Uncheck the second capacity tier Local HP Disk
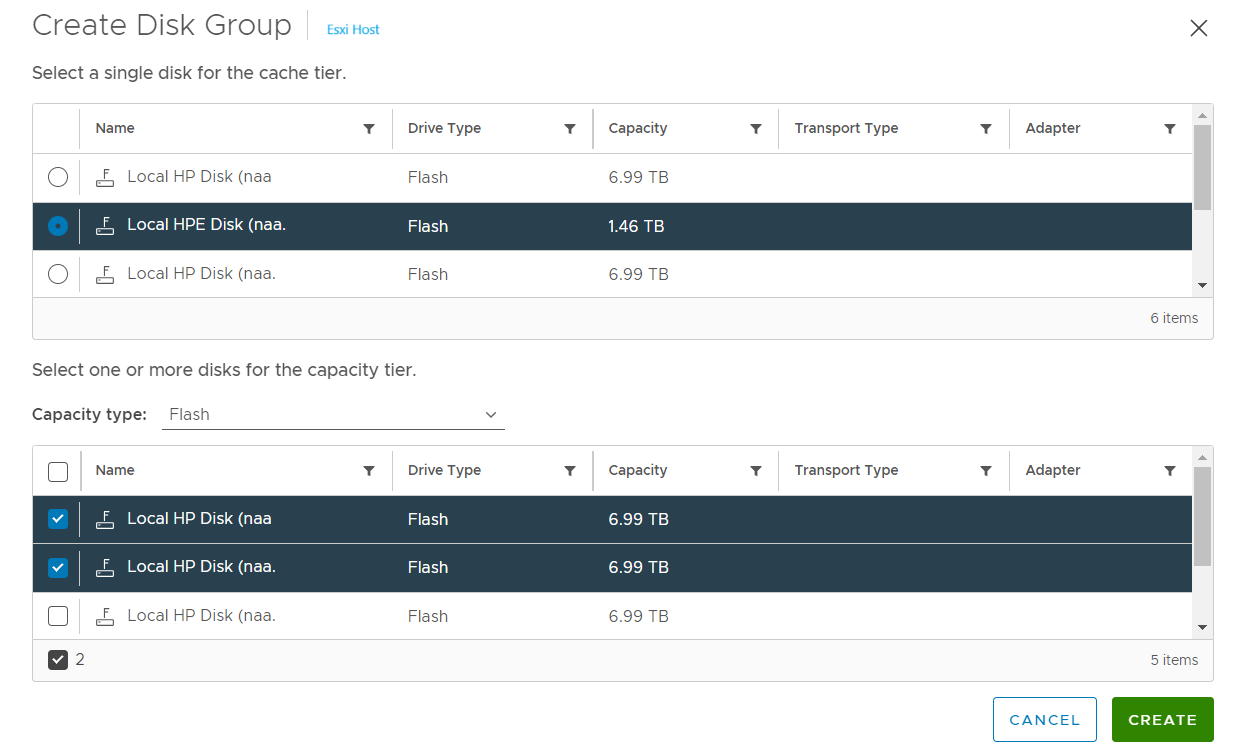 [x=58, y=567]
